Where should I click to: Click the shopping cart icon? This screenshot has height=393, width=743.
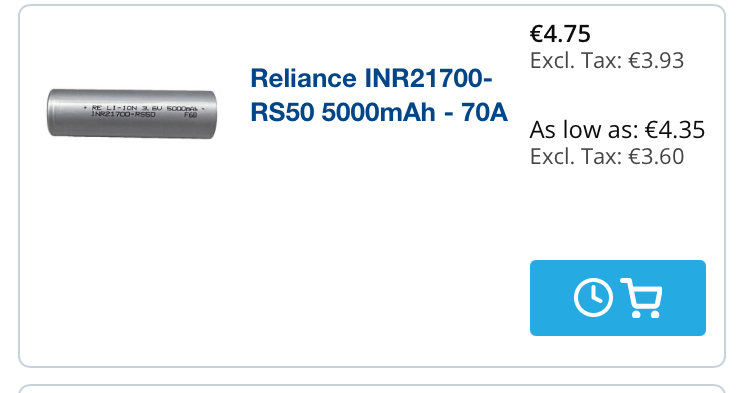(641, 298)
